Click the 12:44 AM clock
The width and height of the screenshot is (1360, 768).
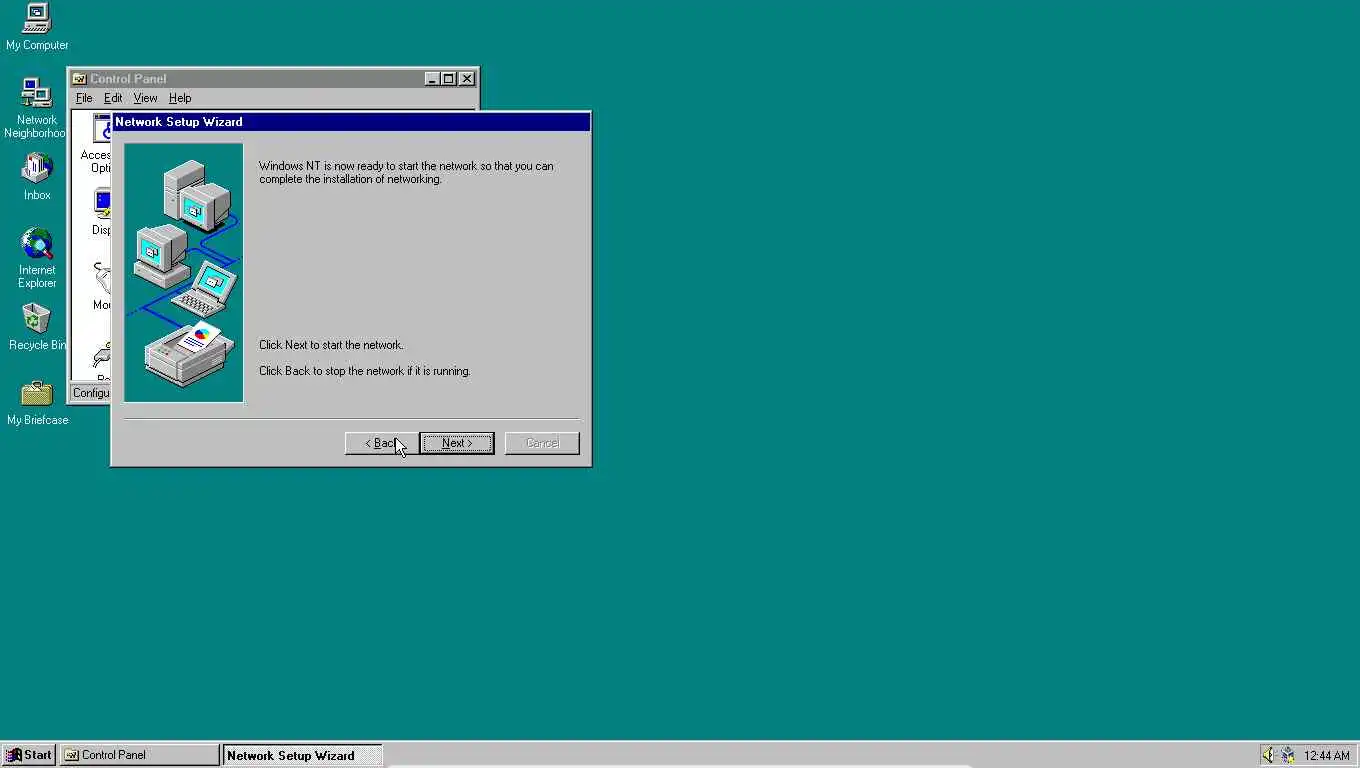(1326, 756)
